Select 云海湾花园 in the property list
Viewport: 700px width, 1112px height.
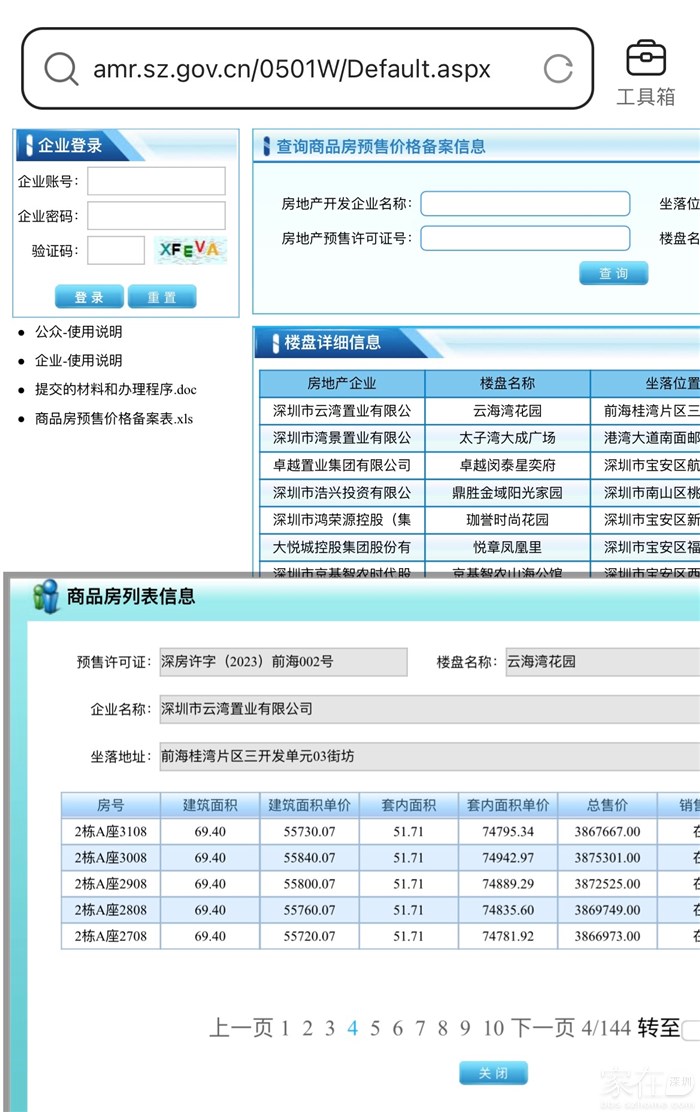(507, 410)
